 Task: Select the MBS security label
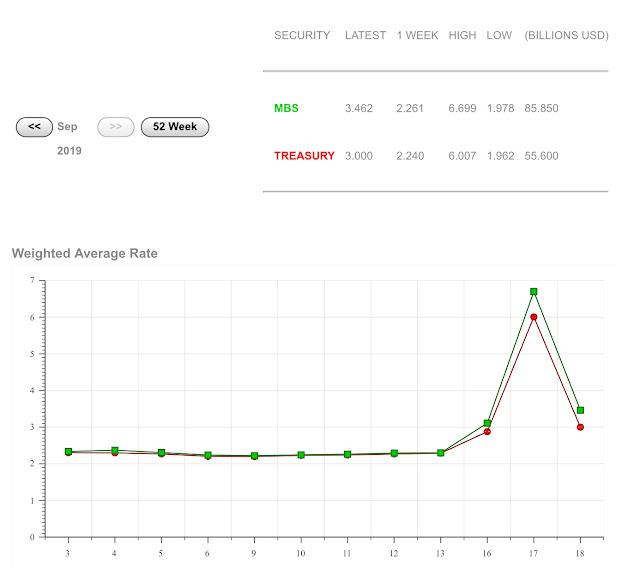pos(286,108)
